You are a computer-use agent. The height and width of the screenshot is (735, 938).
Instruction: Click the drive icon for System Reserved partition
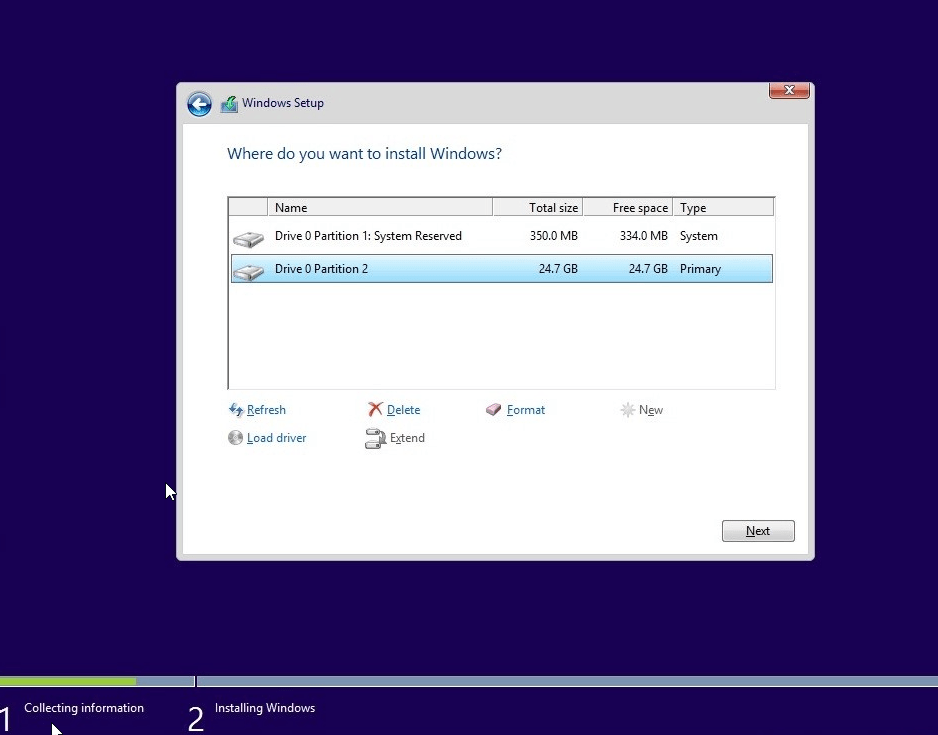[248, 239]
